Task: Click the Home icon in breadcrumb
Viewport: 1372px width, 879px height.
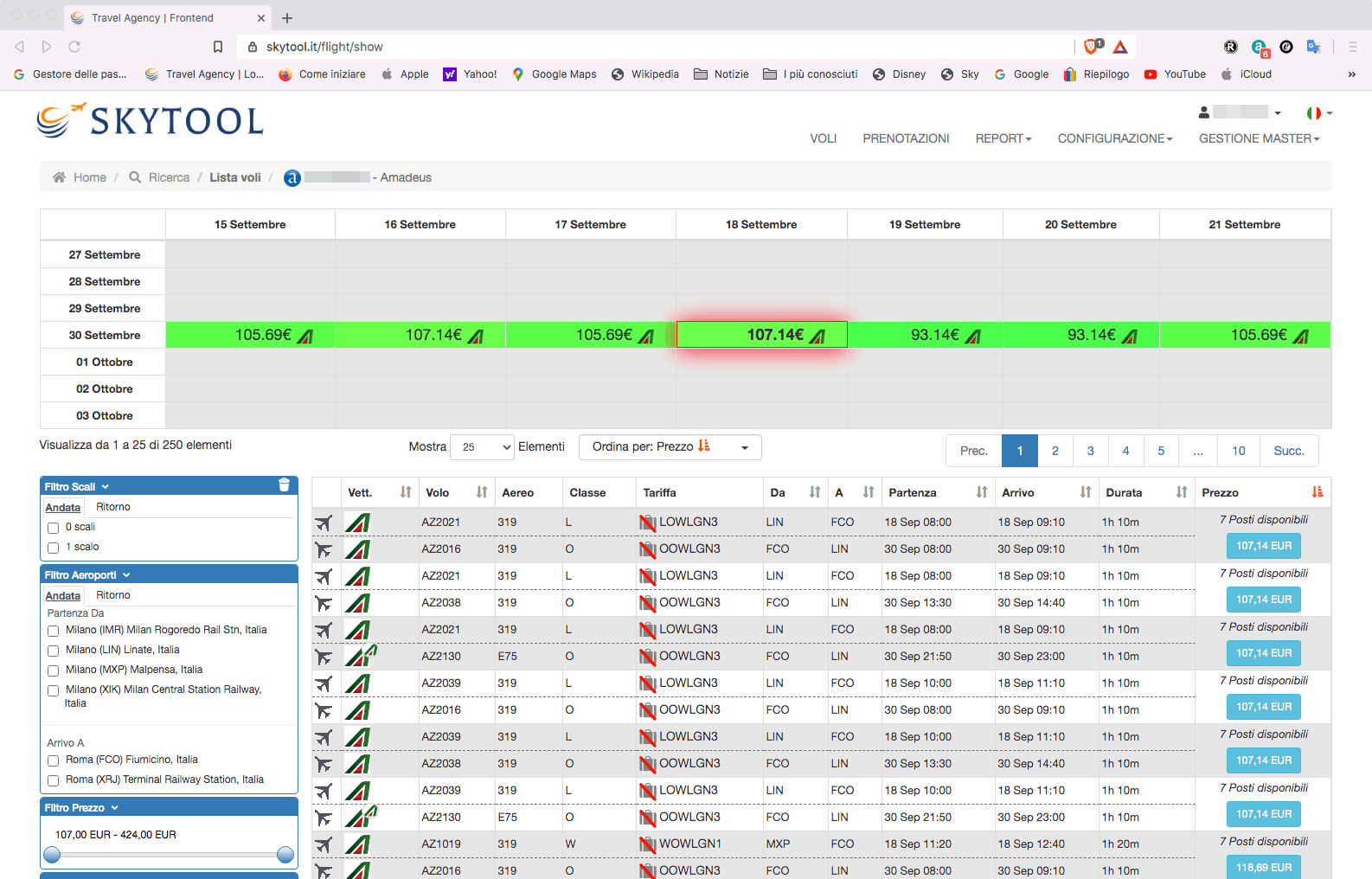Action: 59,177
